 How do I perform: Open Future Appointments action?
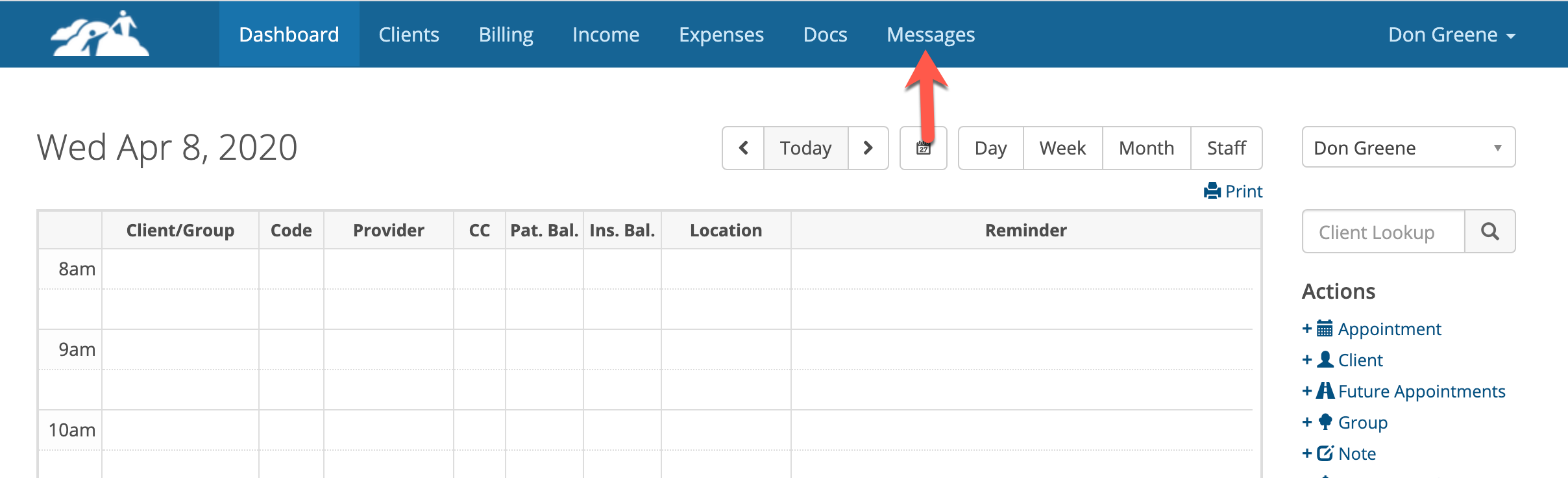[1421, 392]
